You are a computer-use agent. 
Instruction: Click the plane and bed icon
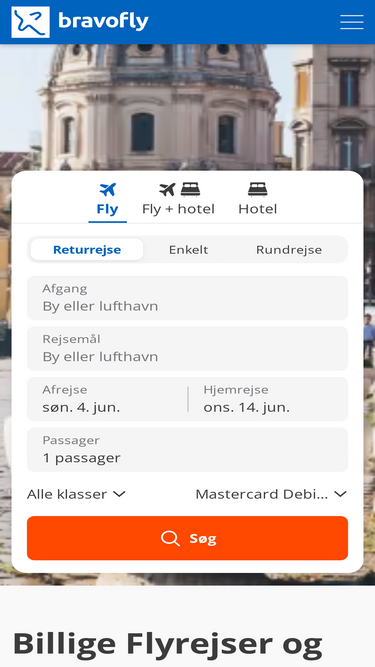pyautogui.click(x=179, y=189)
